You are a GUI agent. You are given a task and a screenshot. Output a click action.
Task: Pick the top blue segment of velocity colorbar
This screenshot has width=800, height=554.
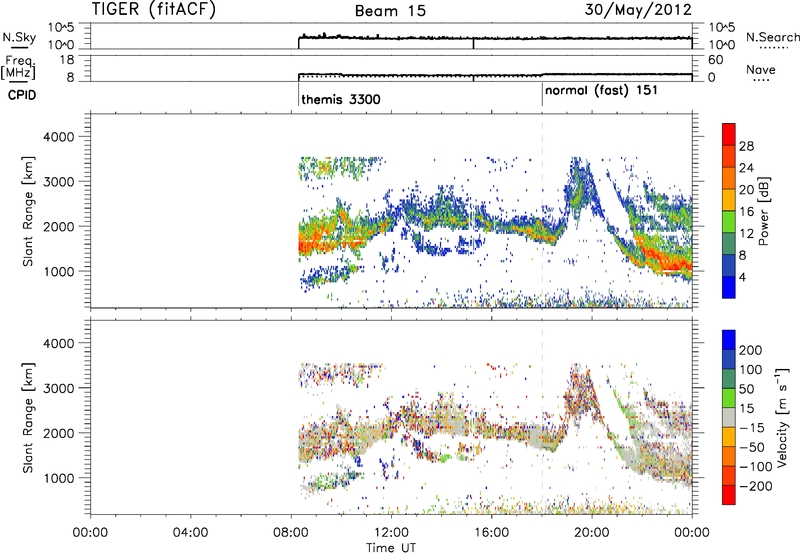coord(729,340)
